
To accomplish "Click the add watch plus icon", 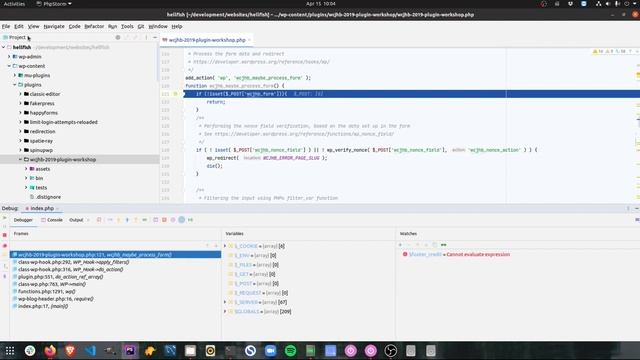I will click(x=400, y=245).
